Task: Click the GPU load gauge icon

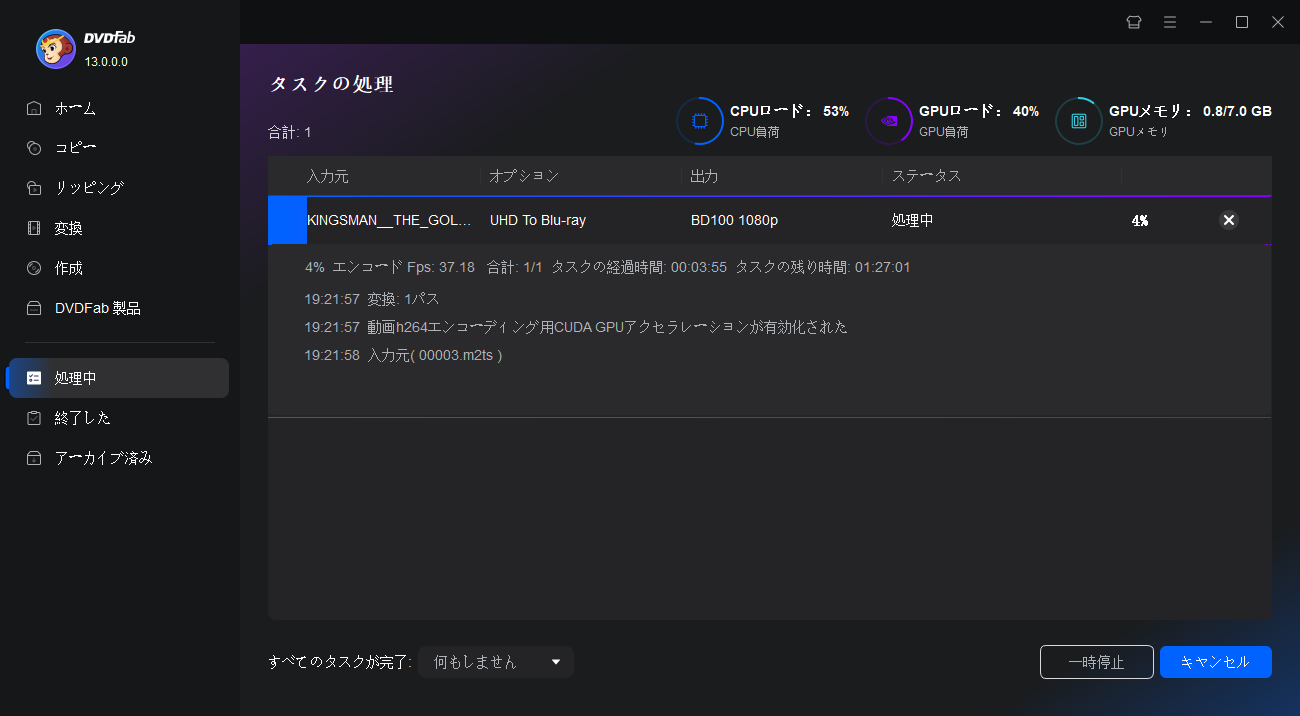Action: point(889,121)
